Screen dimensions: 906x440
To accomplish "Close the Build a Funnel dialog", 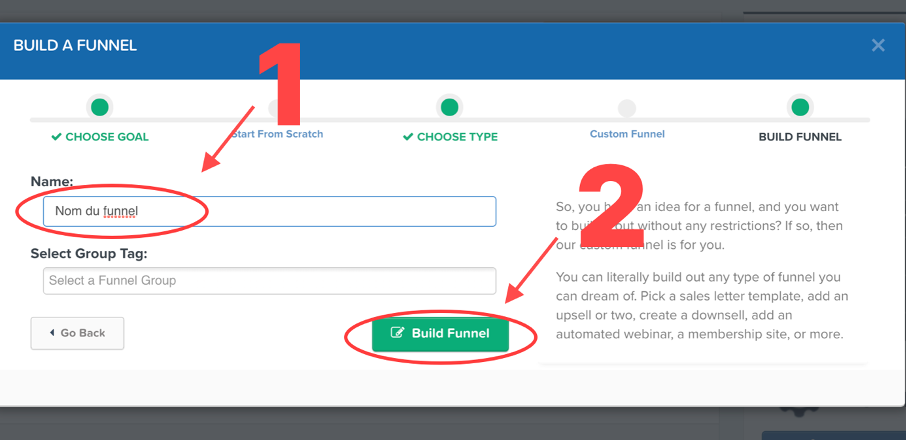I will 878,45.
